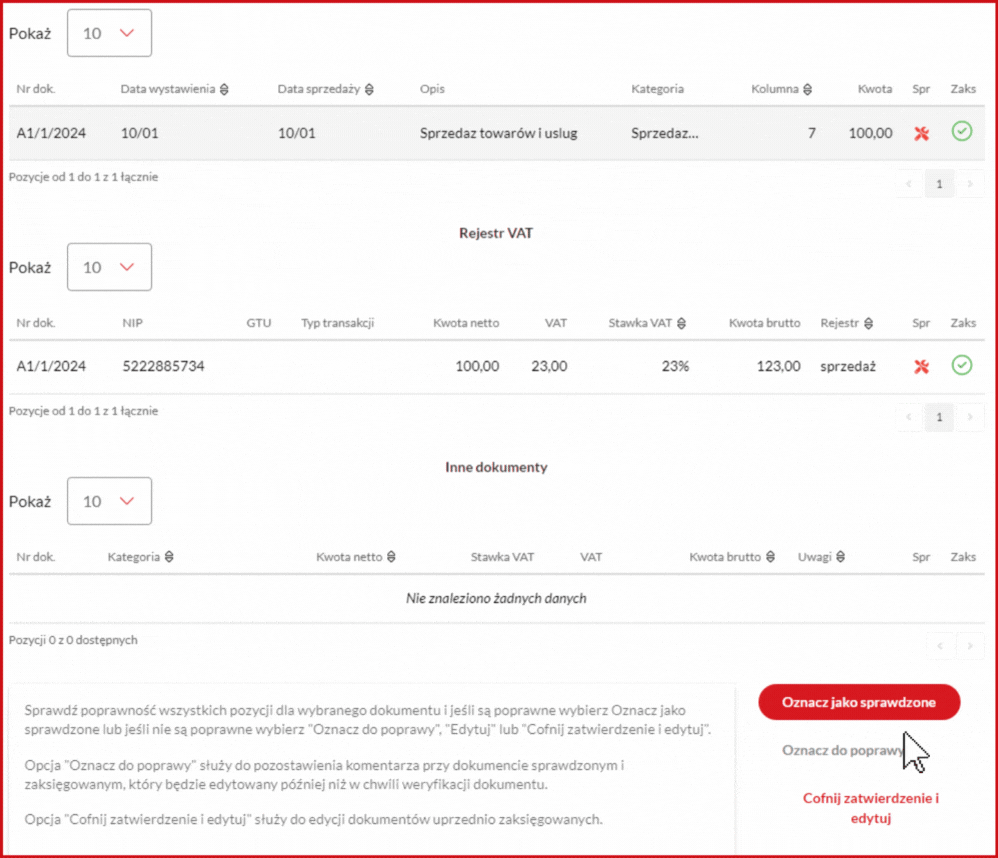Sort Inne dokumenty by Uwagi
The image size is (998, 858).
[821, 557]
